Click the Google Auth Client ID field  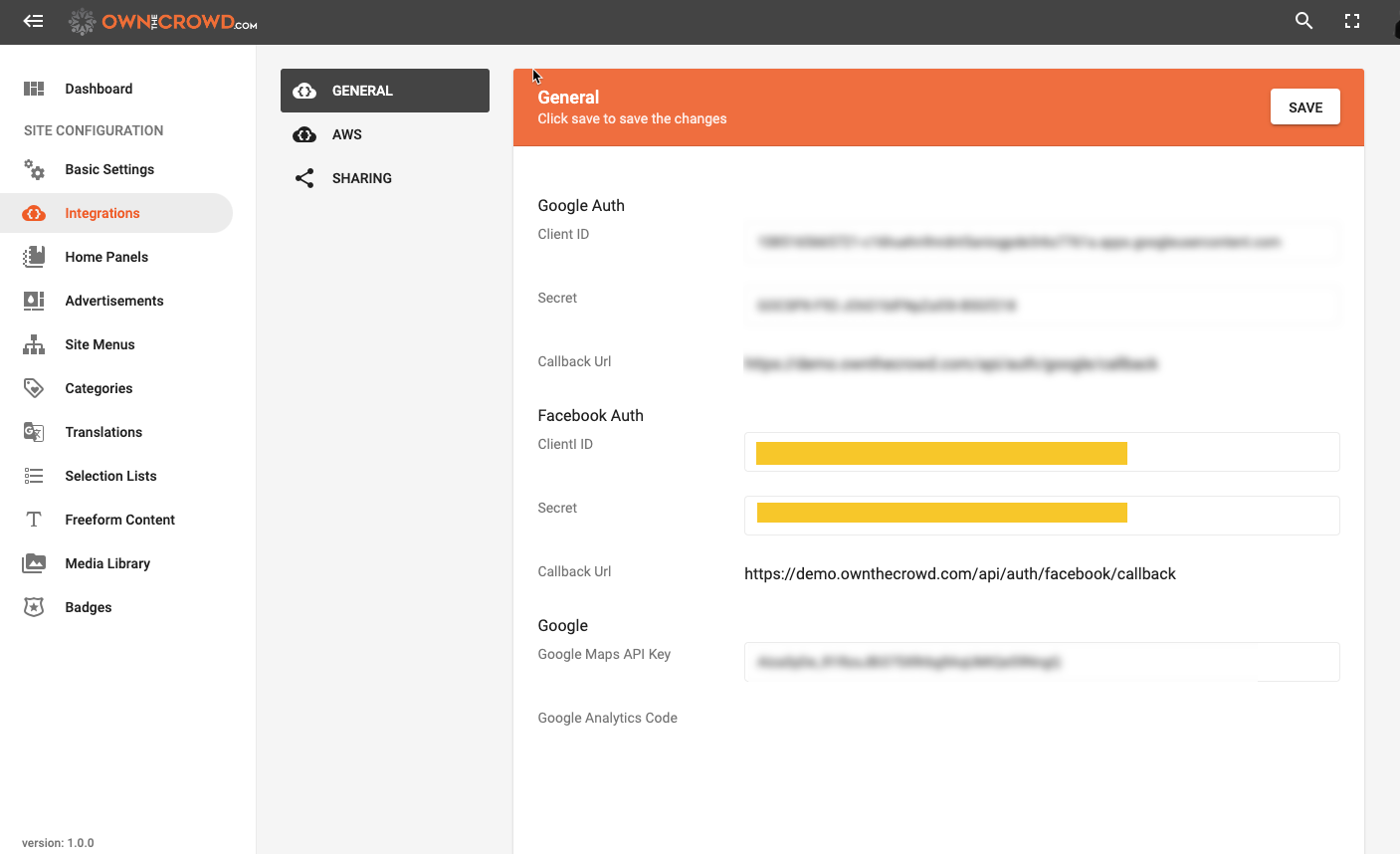pyautogui.click(x=1041, y=242)
